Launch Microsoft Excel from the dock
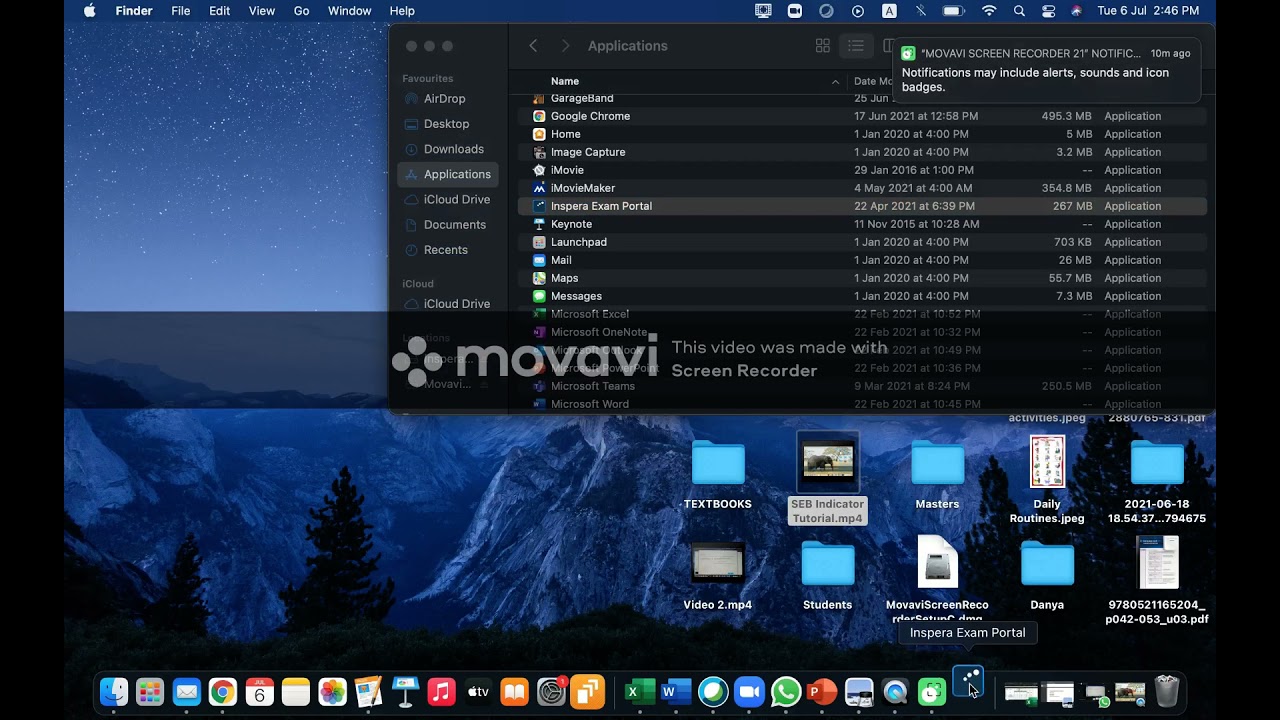Screen dimensions: 1280x720 click(x=640, y=692)
